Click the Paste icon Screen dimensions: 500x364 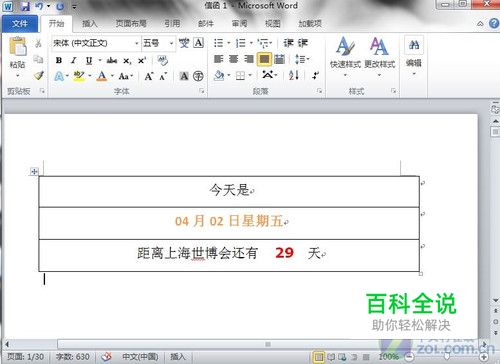pyautogui.click(x=18, y=46)
